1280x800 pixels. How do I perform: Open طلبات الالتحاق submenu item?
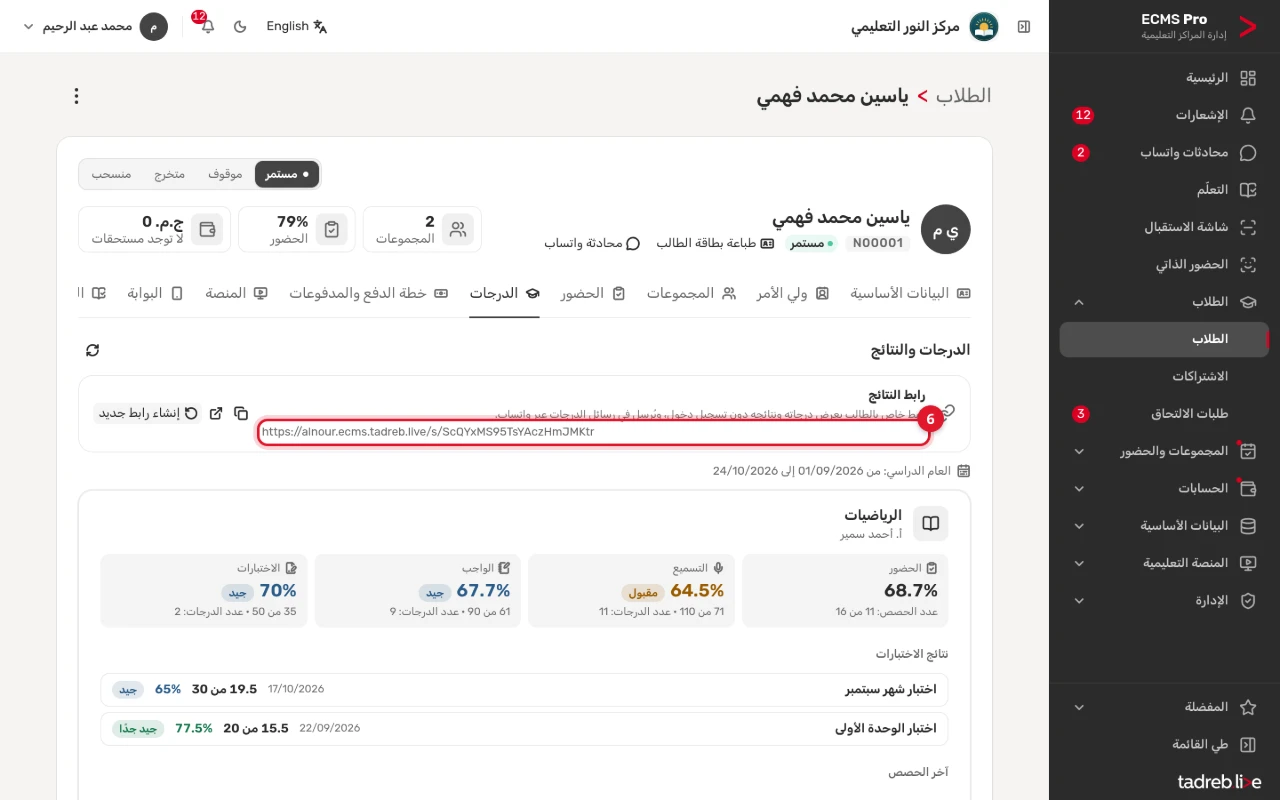(1164, 414)
